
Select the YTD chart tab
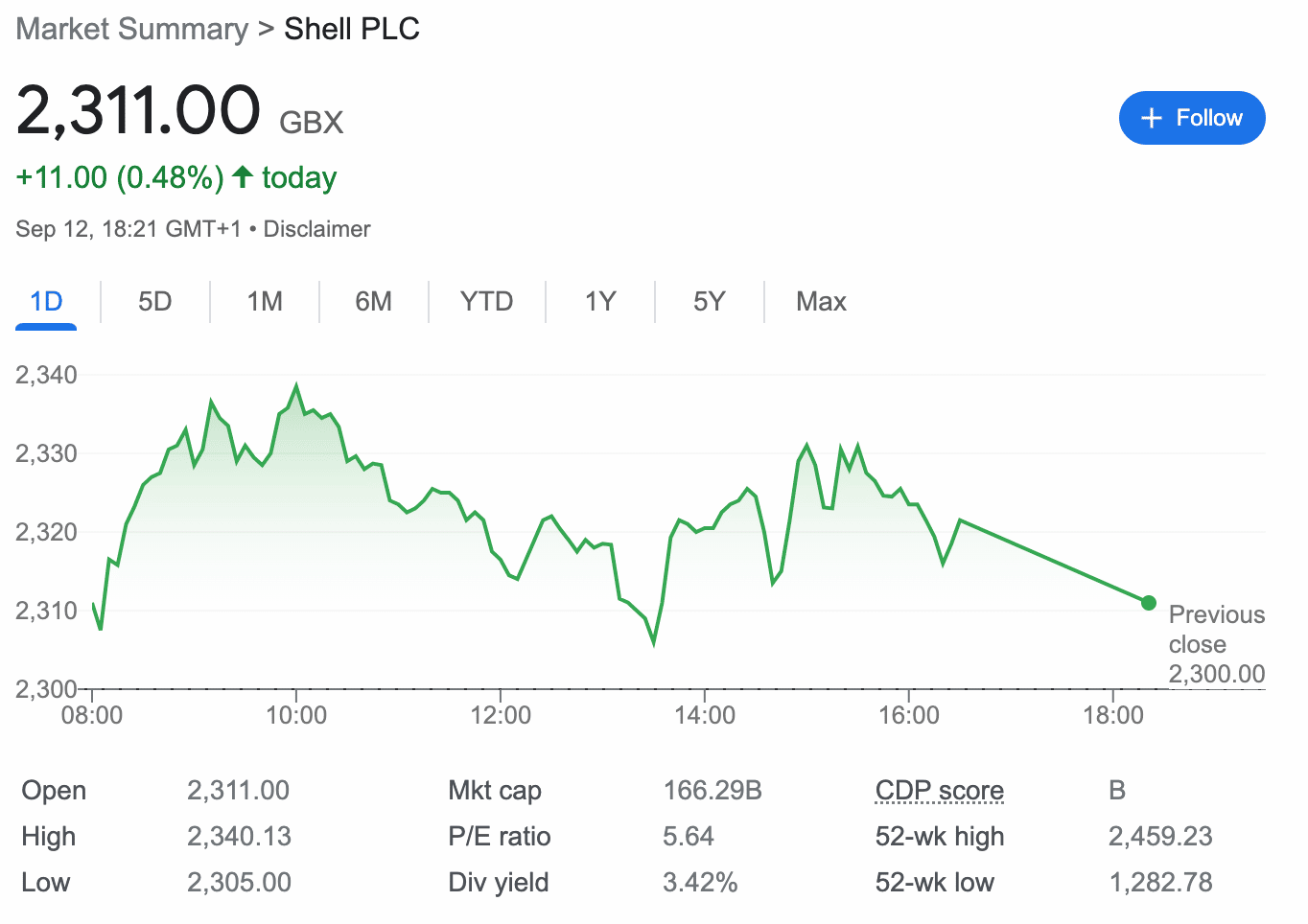[x=487, y=302]
